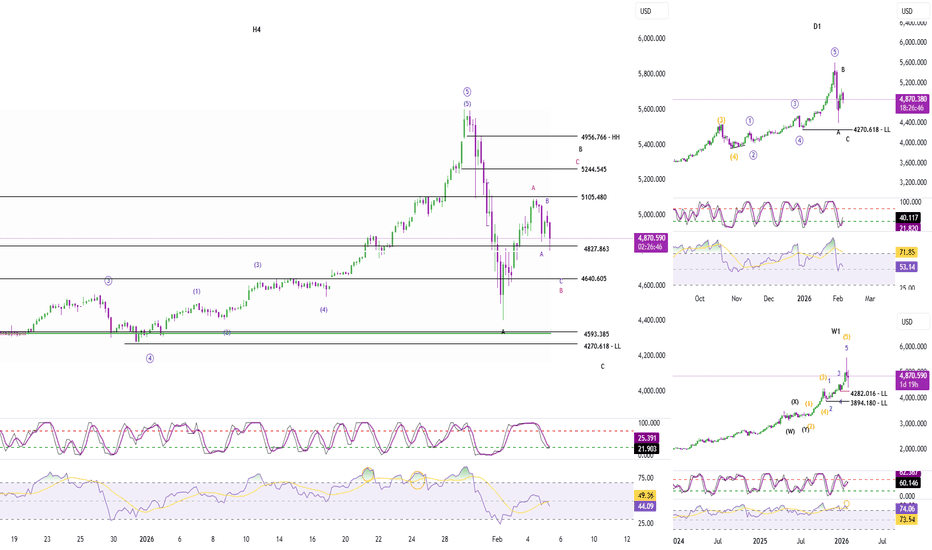Click the 25.391 stochastic value tag on H4
This screenshot has height=550, width=932.
coord(646,438)
